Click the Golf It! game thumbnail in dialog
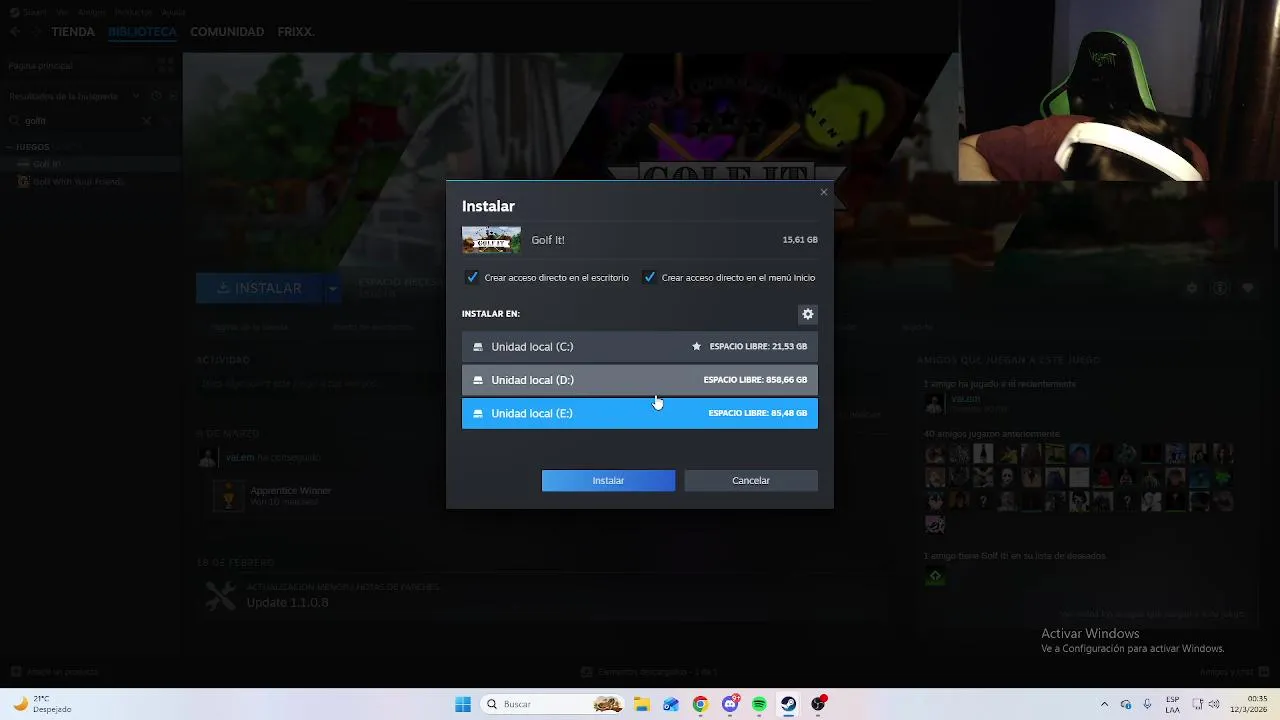1280x720 pixels. click(491, 240)
